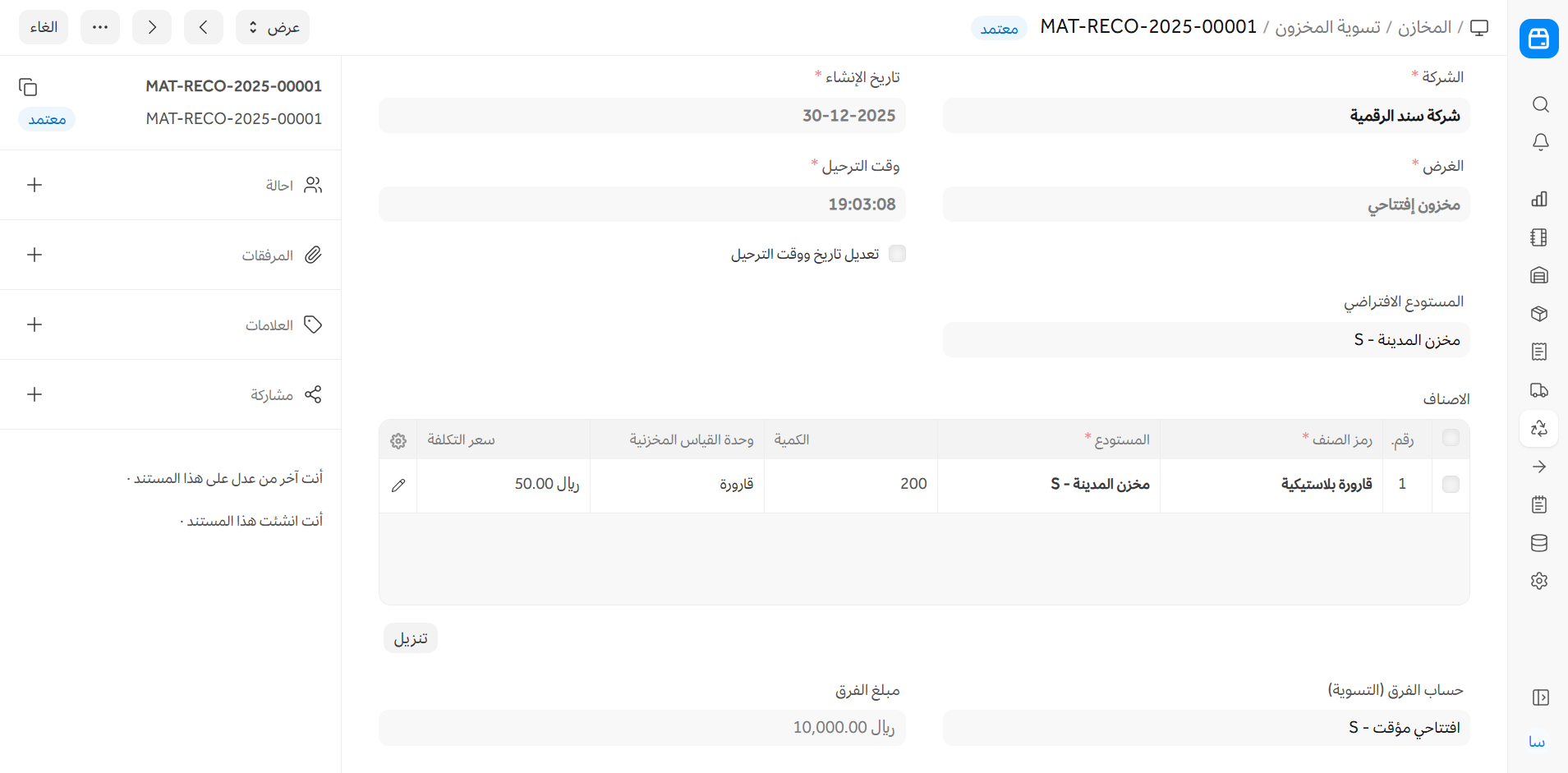Click the تنزيل download button
The width and height of the screenshot is (1568, 773).
(x=411, y=638)
